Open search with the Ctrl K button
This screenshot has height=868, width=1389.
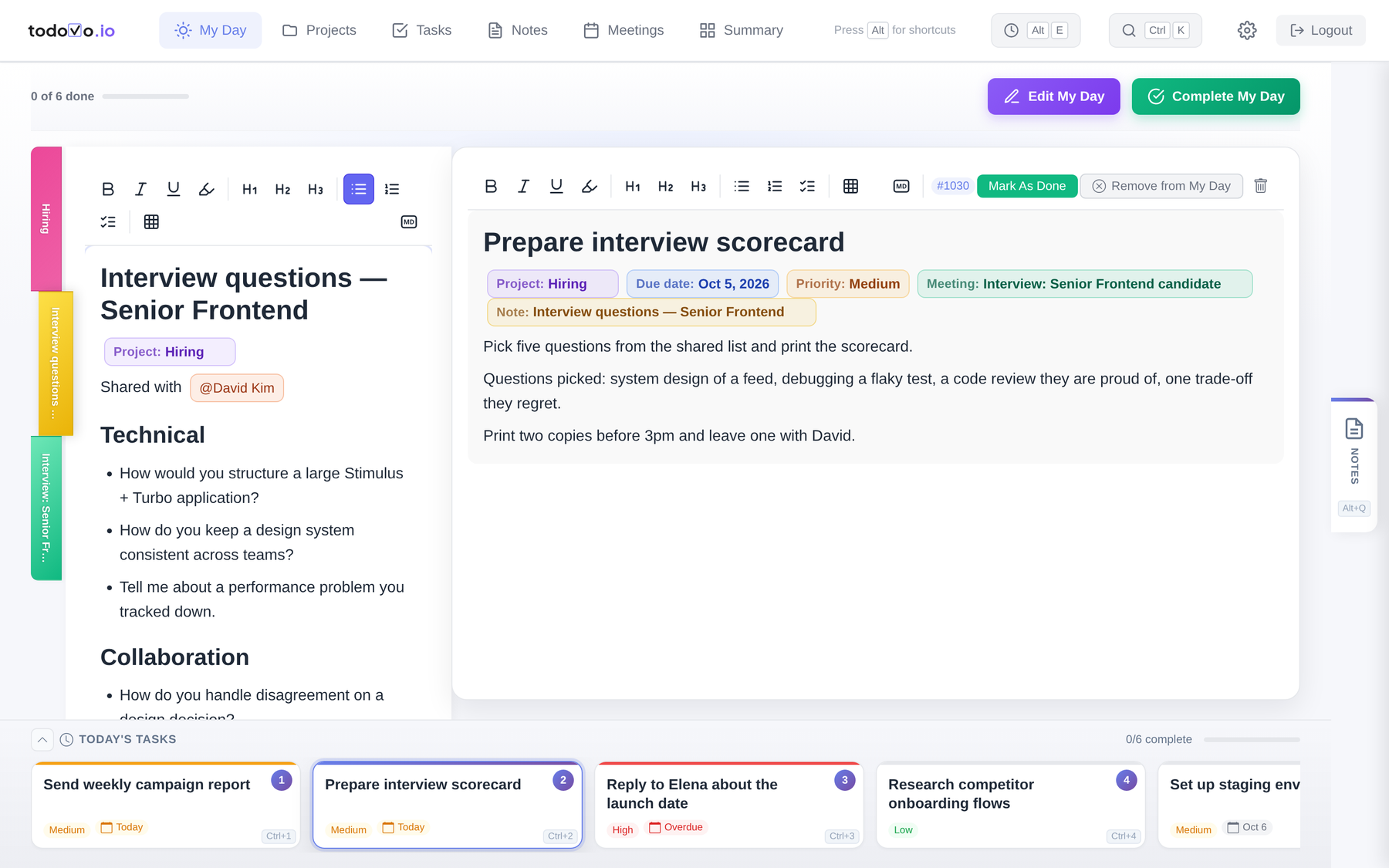[1155, 30]
